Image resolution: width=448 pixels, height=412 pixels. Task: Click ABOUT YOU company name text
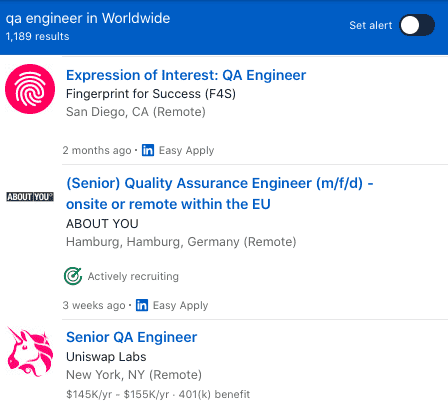pos(102,224)
